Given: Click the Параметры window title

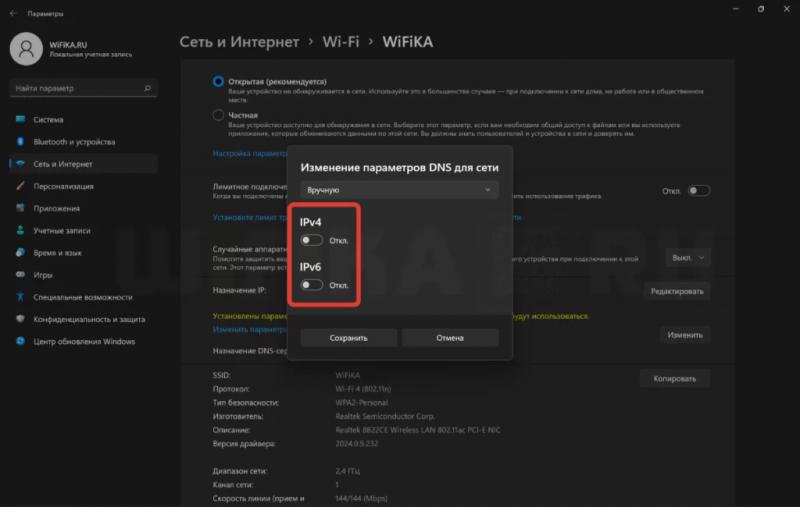Looking at the screenshot, I should click(45, 14).
